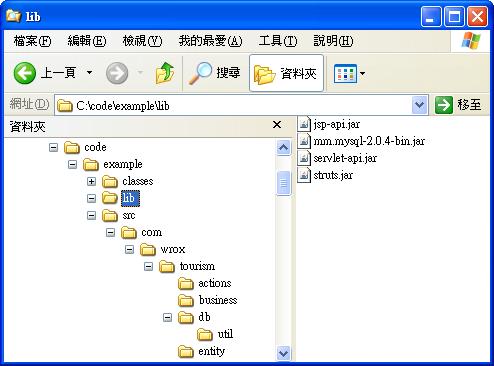Select the example folder in tree

tap(123, 164)
